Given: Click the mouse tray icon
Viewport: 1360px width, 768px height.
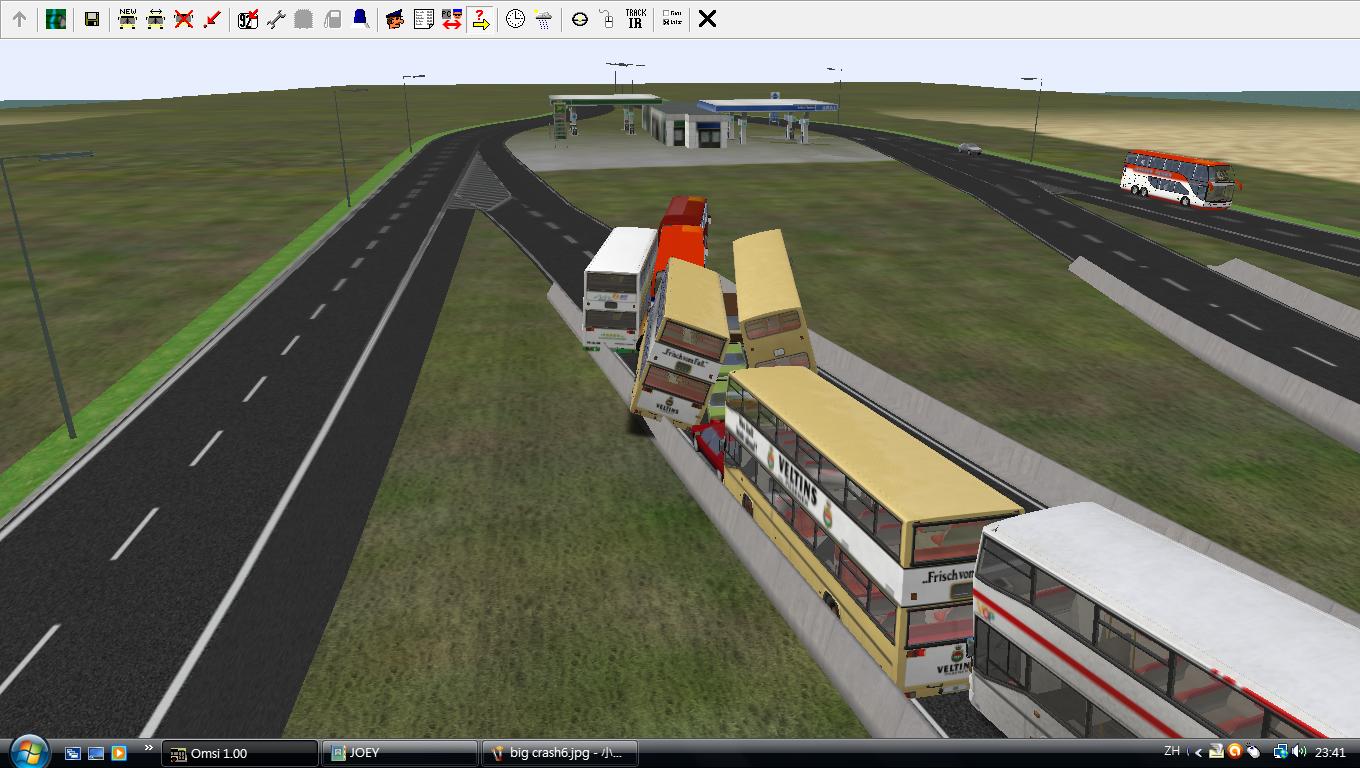Looking at the screenshot, I should (1253, 751).
